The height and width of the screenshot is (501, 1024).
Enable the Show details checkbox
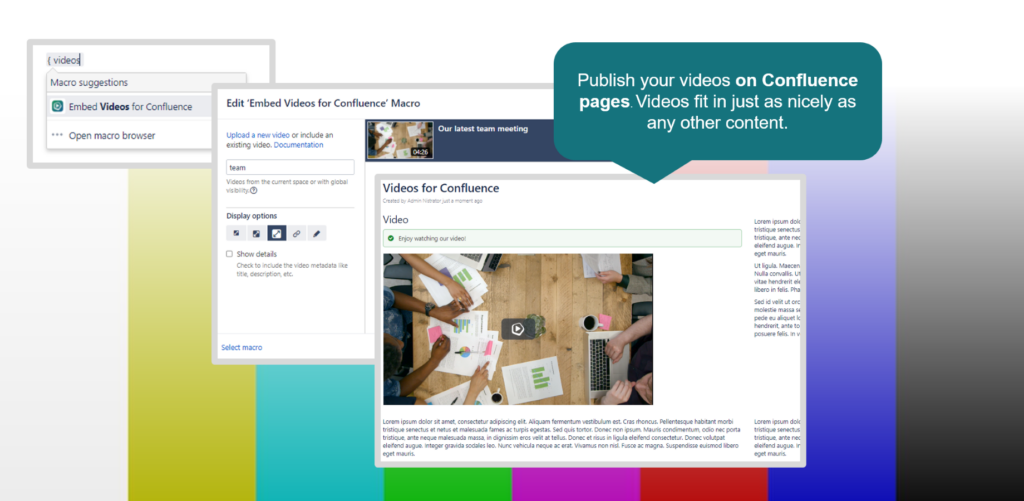pyautogui.click(x=229, y=253)
